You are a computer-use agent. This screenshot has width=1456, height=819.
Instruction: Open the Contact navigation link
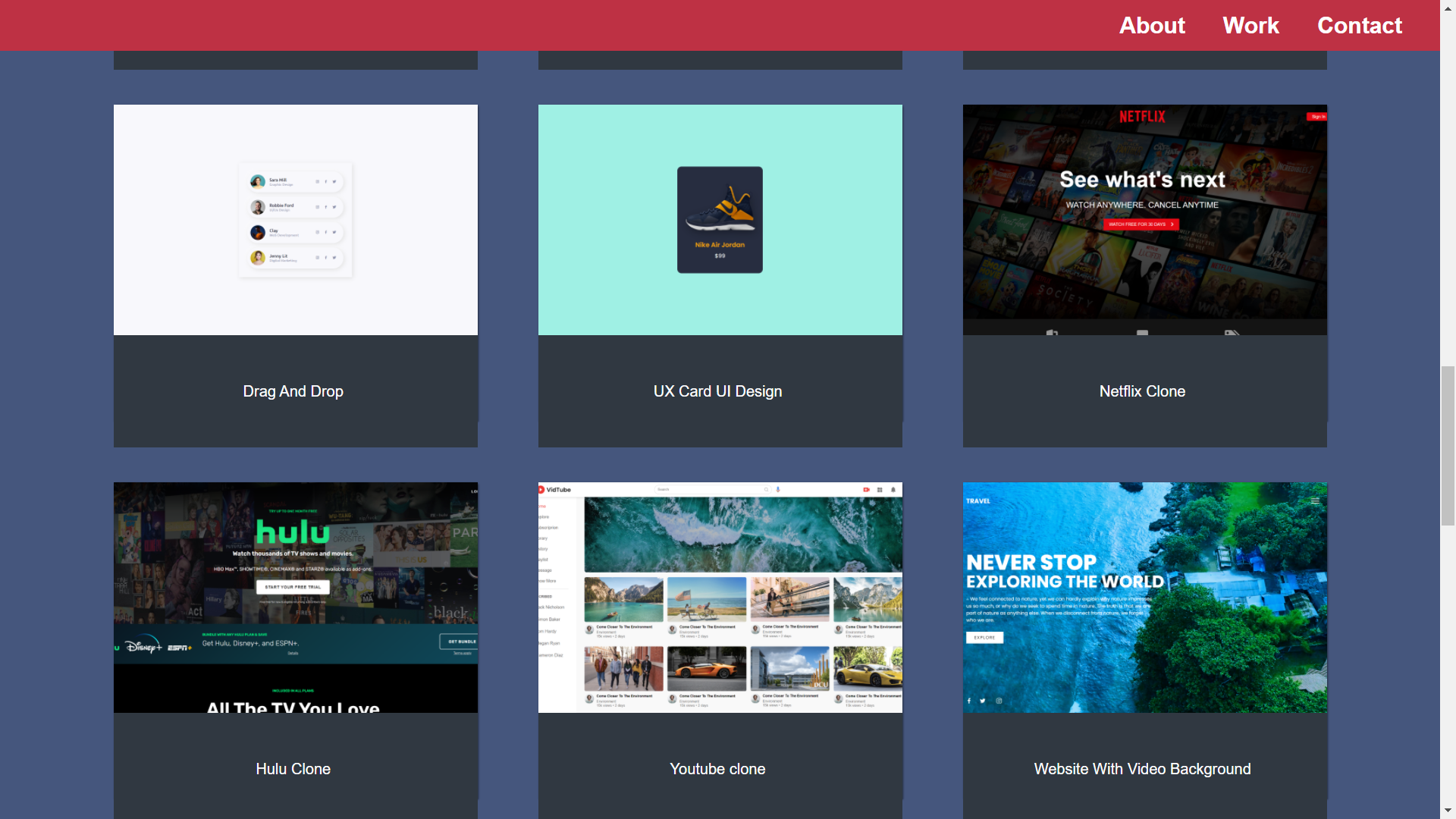pos(1360,25)
